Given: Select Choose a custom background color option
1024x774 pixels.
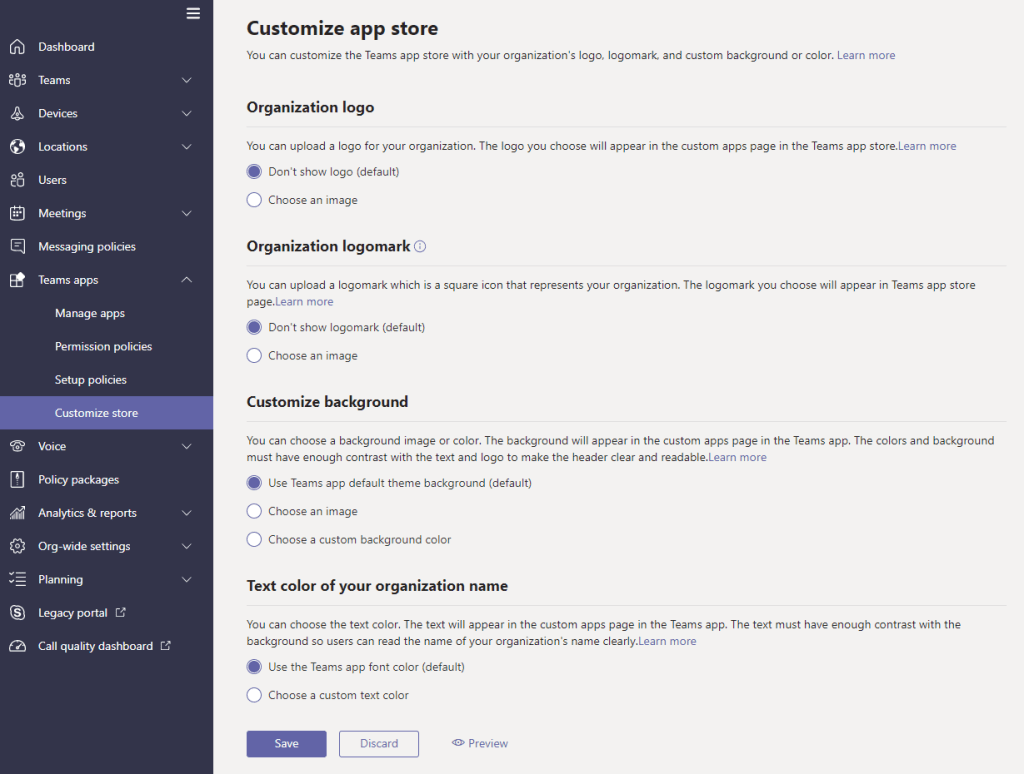Looking at the screenshot, I should click(x=254, y=540).
